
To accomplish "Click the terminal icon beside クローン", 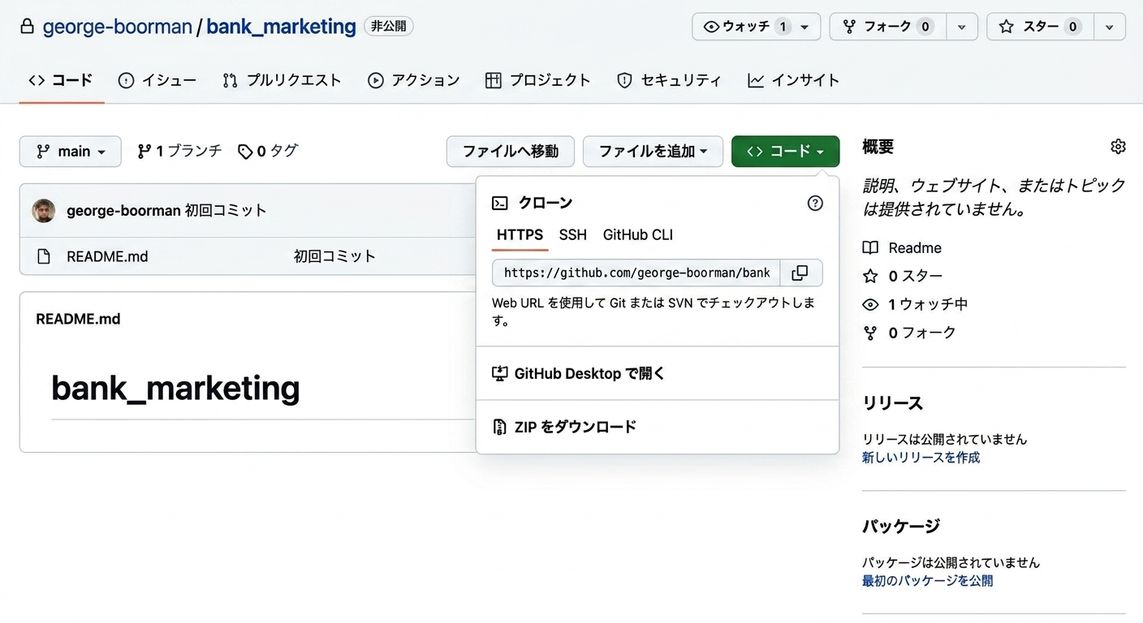I will tap(500, 203).
